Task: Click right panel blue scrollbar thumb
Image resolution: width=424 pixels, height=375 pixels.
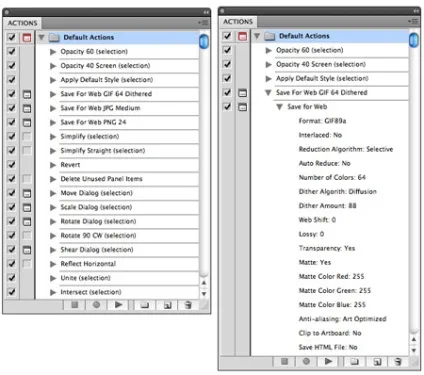Action: [414, 40]
